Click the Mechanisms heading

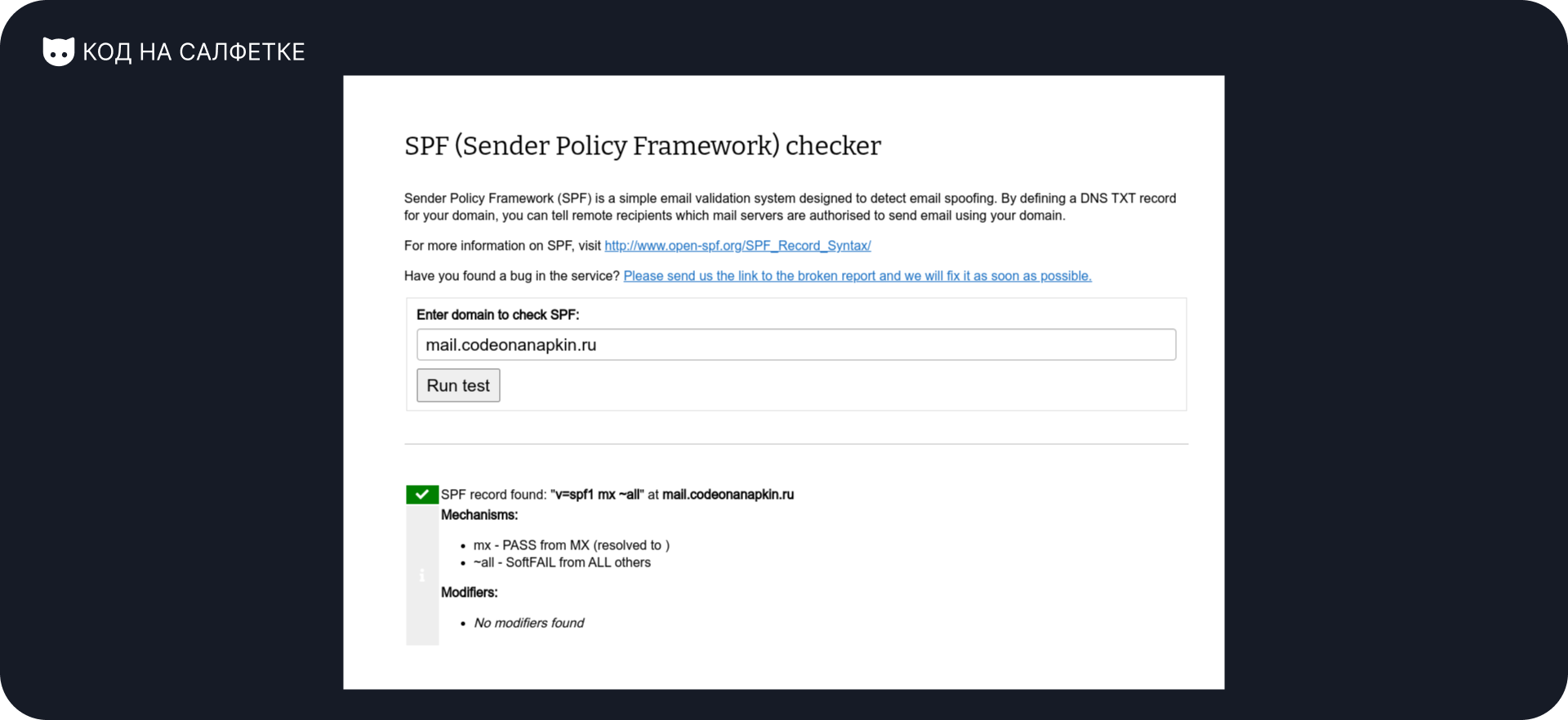[479, 515]
